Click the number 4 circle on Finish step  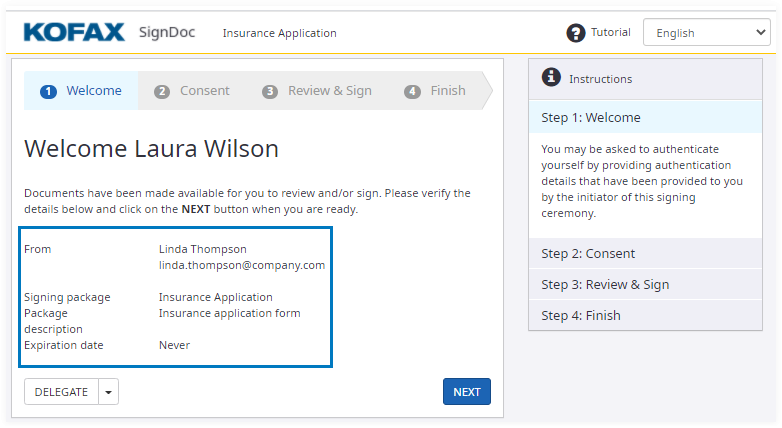[412, 91]
